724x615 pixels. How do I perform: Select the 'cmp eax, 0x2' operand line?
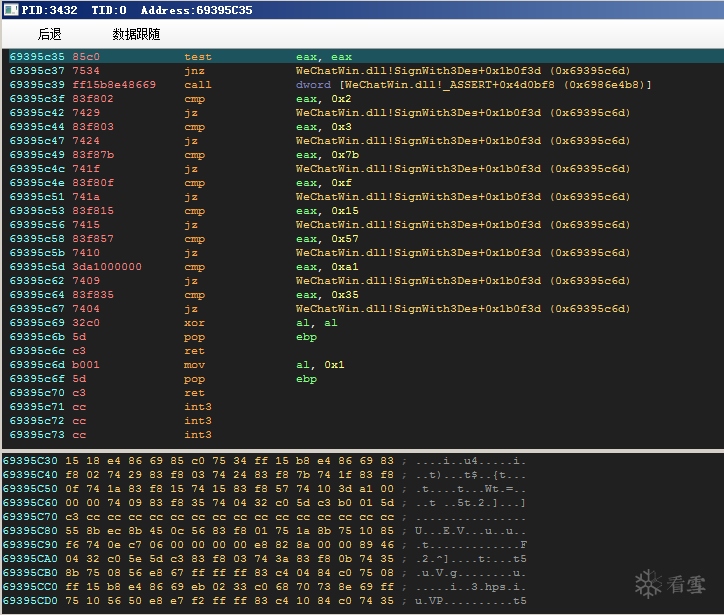click(323, 99)
